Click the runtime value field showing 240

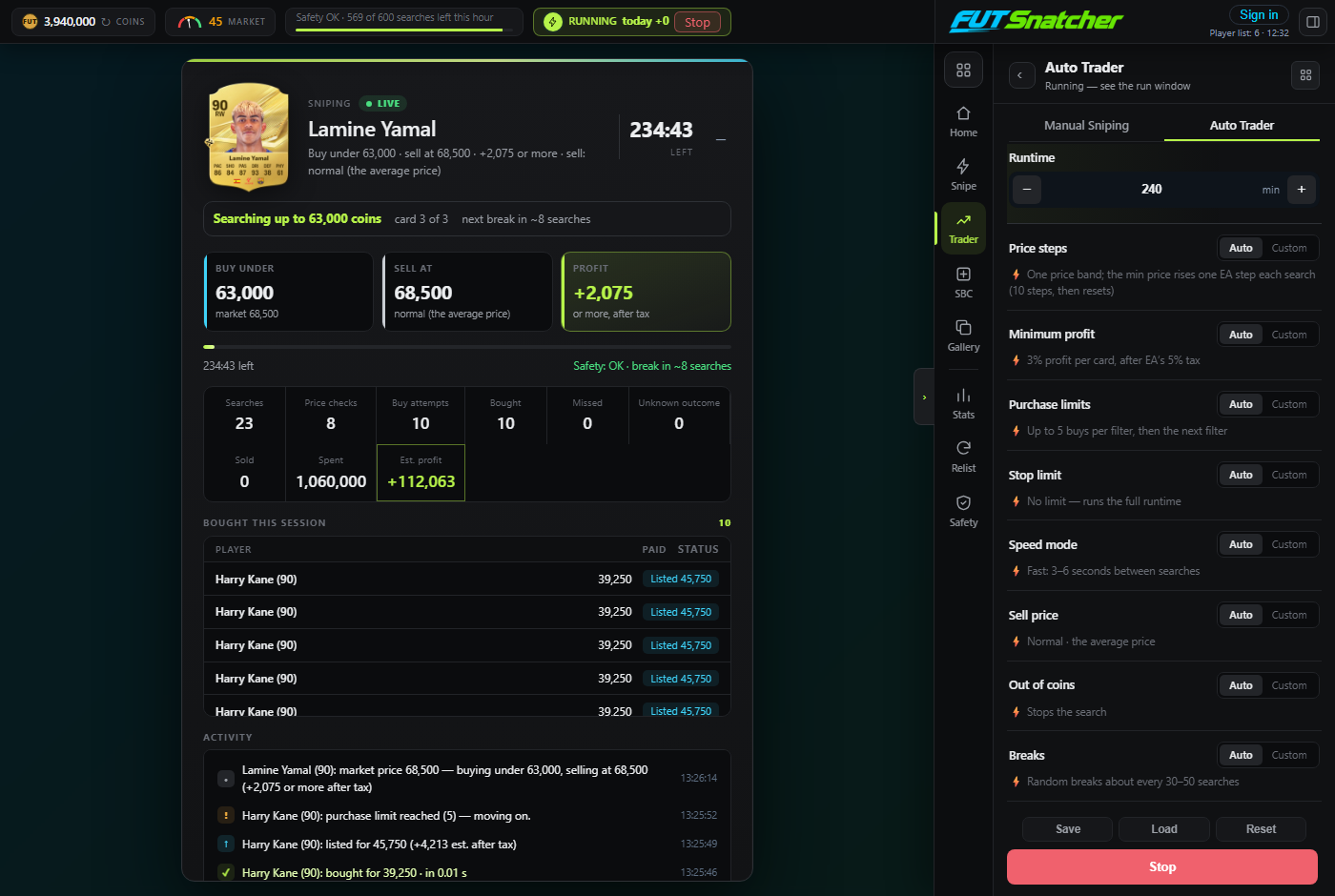pos(1152,190)
